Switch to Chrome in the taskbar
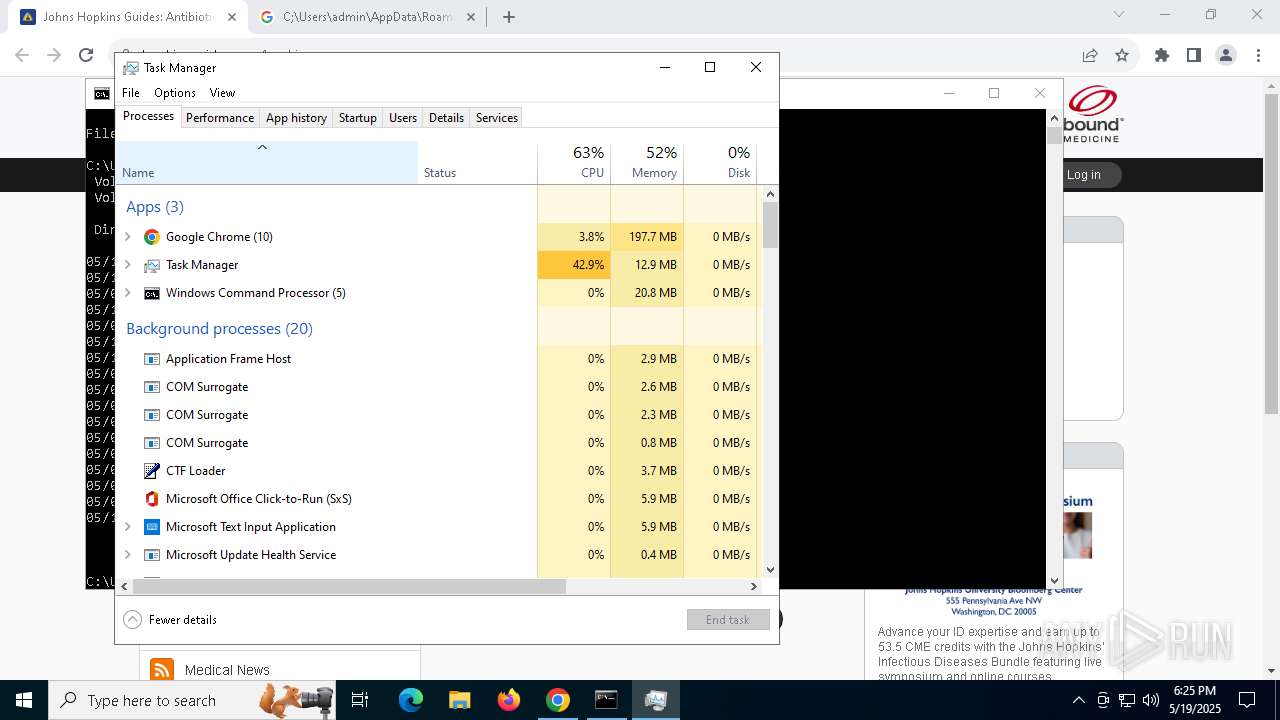This screenshot has height=720, width=1280. (x=558, y=700)
